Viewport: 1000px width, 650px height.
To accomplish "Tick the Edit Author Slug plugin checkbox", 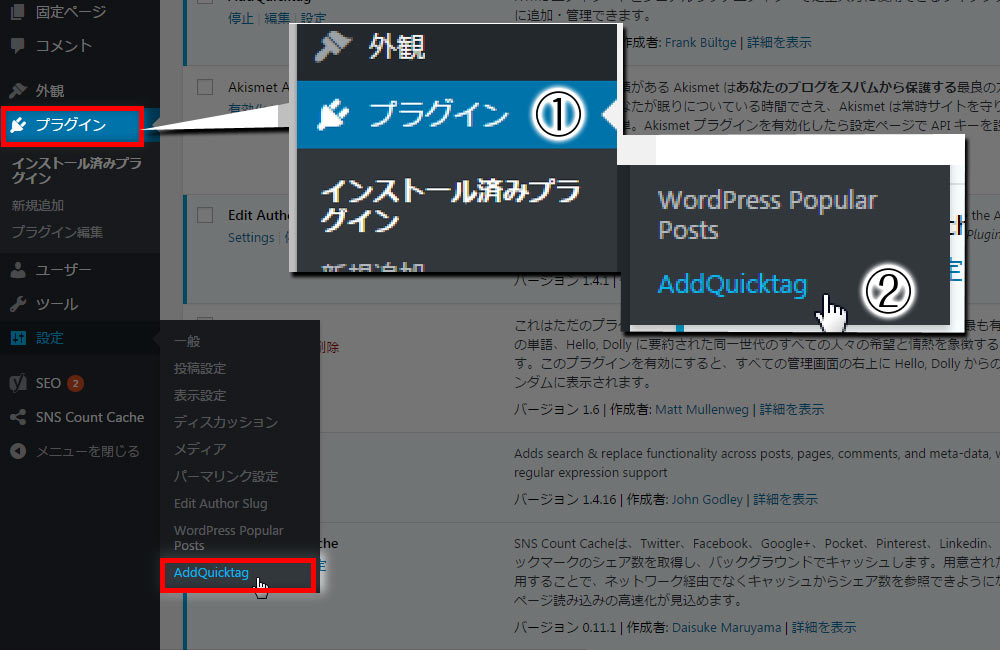I will (x=205, y=215).
